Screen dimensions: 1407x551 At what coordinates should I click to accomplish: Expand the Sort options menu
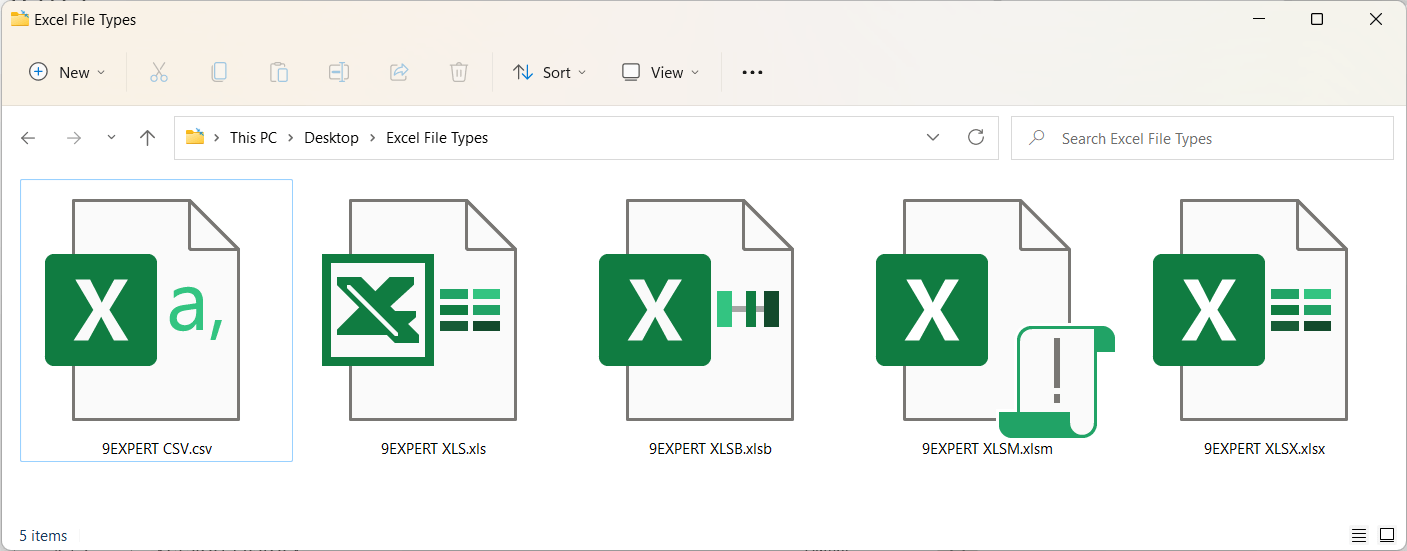tap(550, 72)
